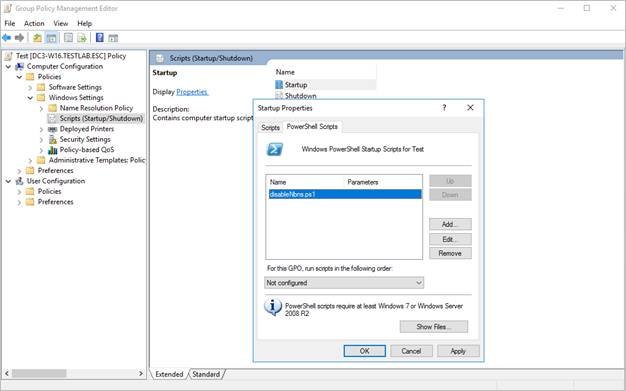Click the Back arrow toolbar icon
This screenshot has height=391, width=626.
6,38
